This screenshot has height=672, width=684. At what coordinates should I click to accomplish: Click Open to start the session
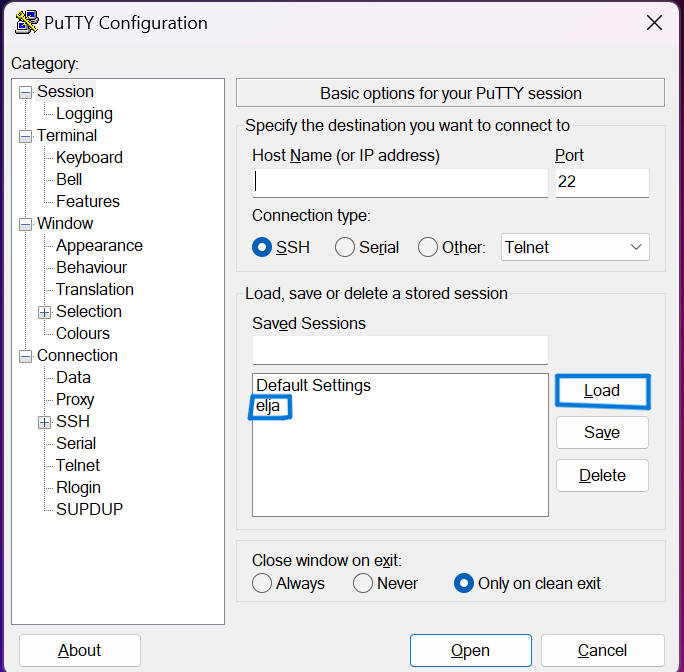pyautogui.click(x=471, y=650)
